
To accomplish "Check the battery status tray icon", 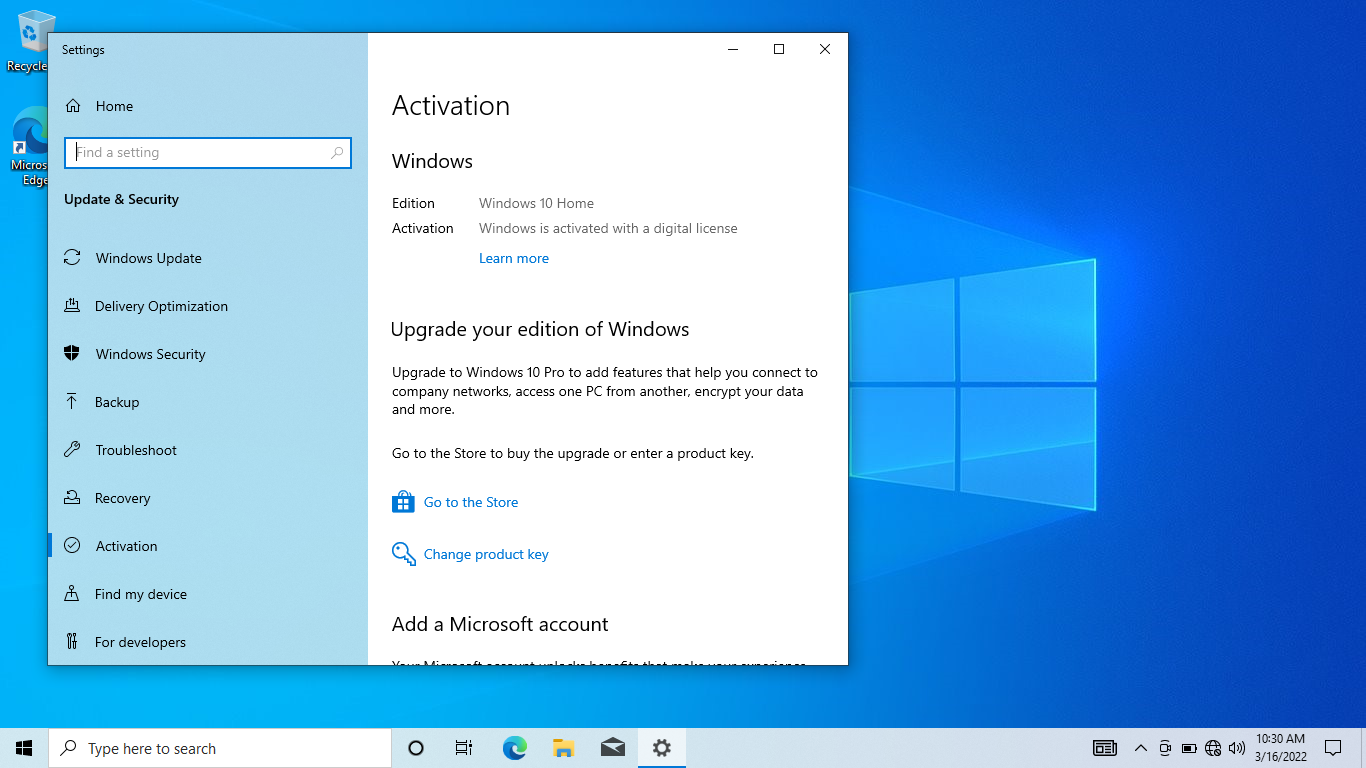I will pyautogui.click(x=1189, y=748).
